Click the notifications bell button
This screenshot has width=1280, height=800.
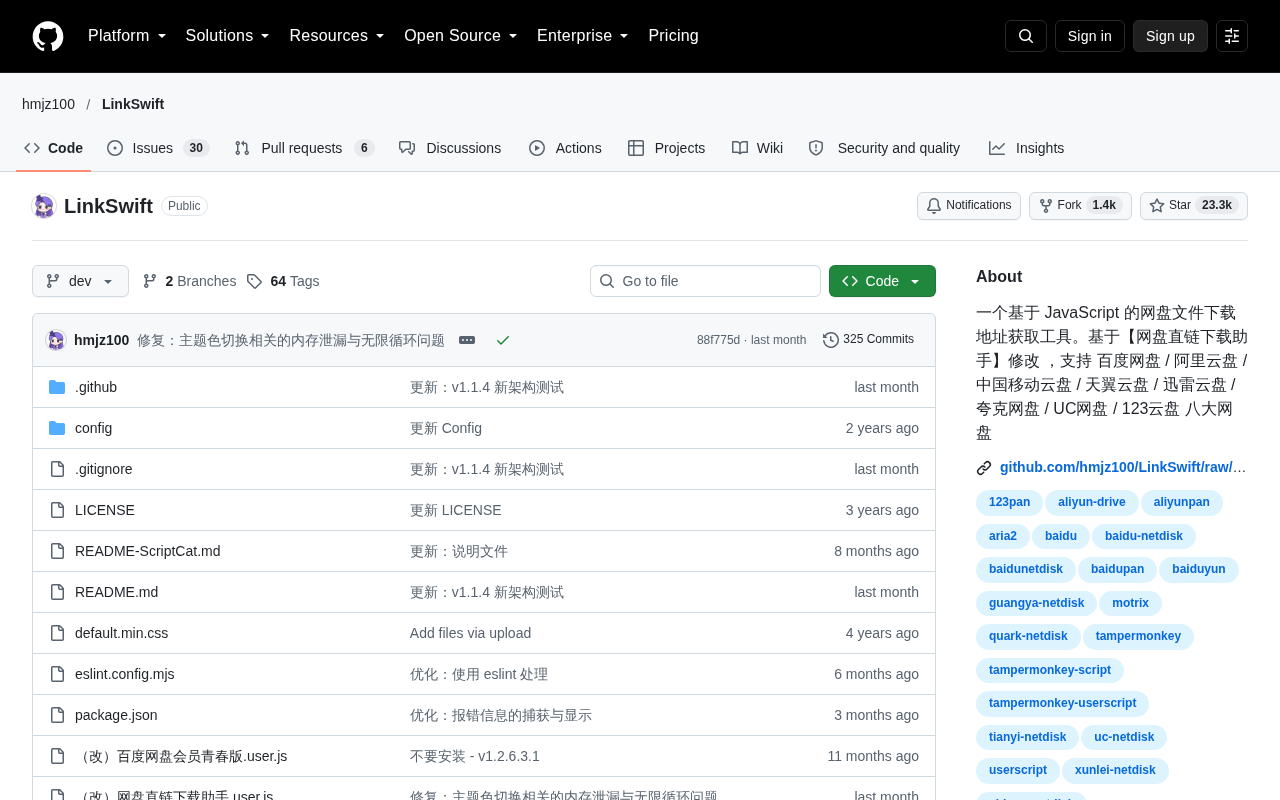pyautogui.click(x=969, y=206)
